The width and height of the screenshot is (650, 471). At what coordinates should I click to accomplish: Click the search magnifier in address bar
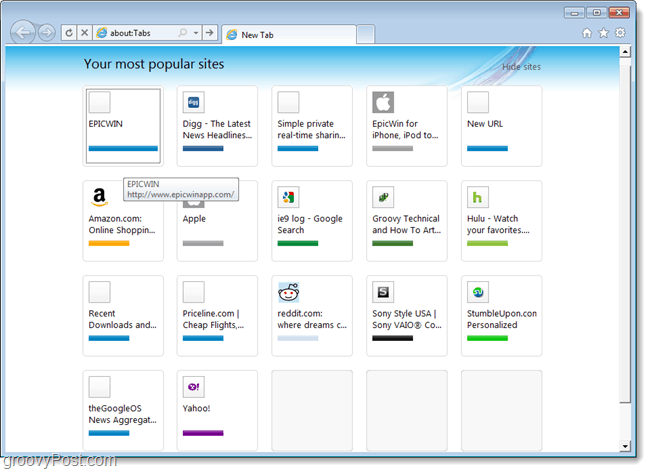182,32
